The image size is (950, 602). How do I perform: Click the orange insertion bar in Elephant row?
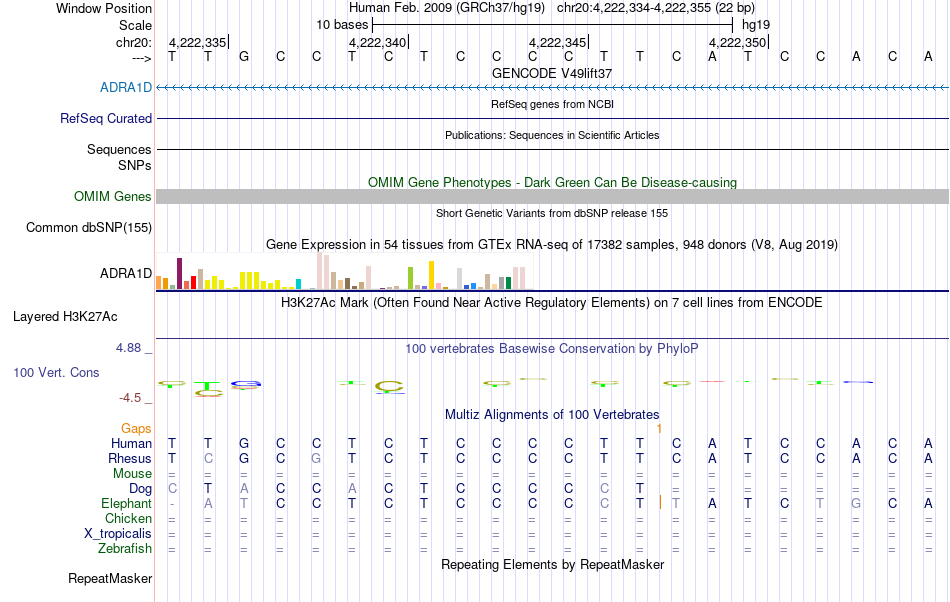660,503
